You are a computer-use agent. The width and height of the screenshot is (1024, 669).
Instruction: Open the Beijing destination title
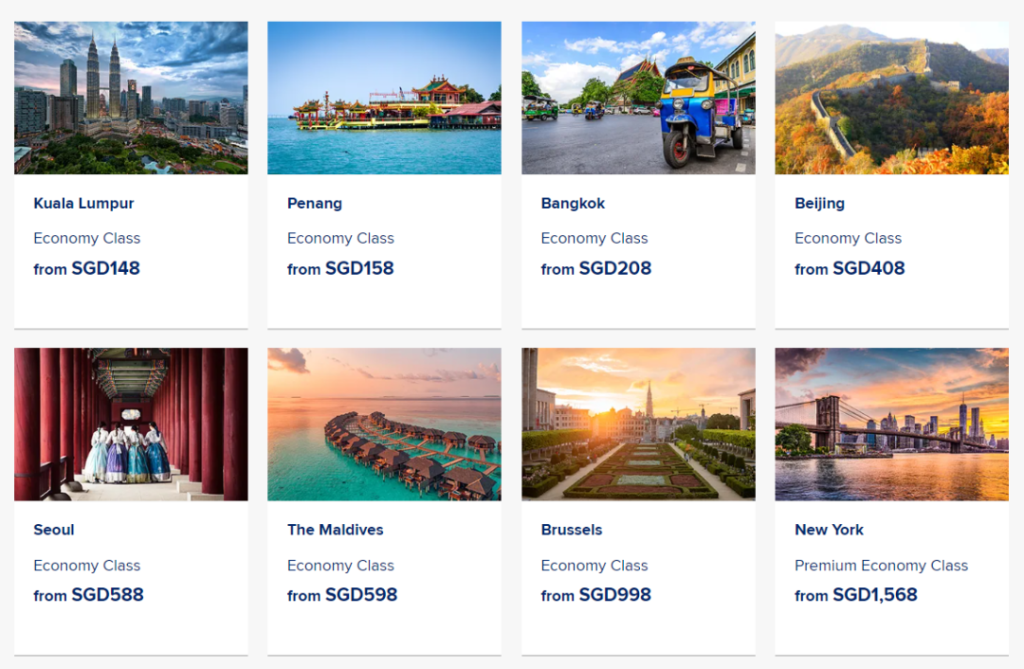tap(820, 203)
